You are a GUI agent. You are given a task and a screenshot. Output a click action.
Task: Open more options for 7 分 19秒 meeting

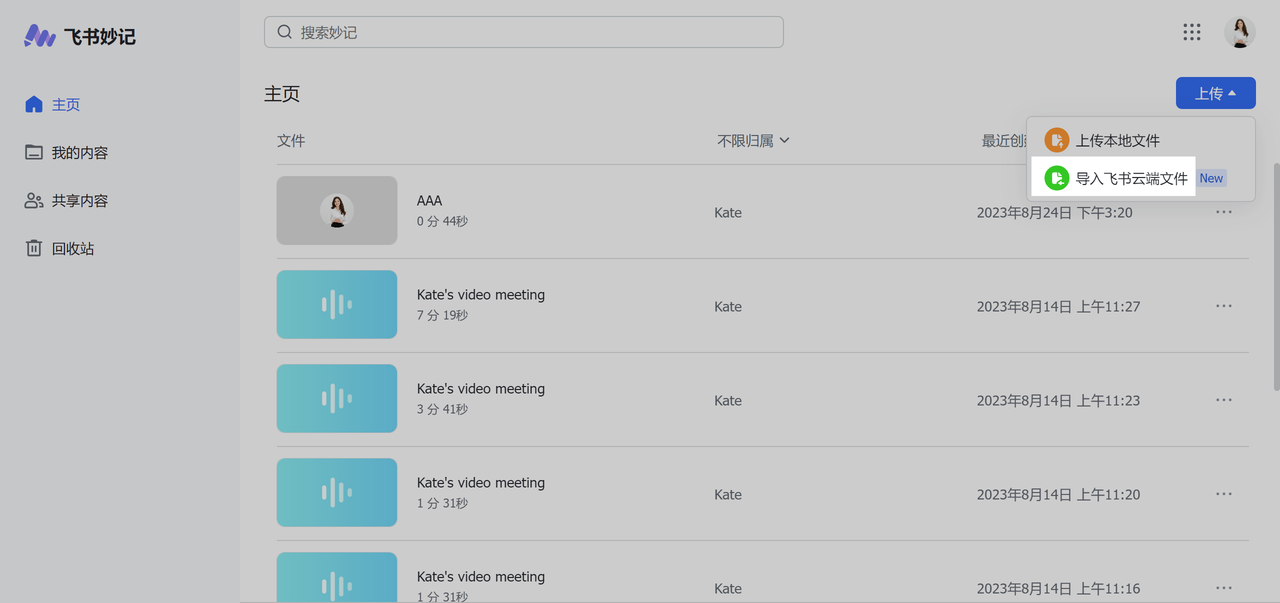(1224, 306)
